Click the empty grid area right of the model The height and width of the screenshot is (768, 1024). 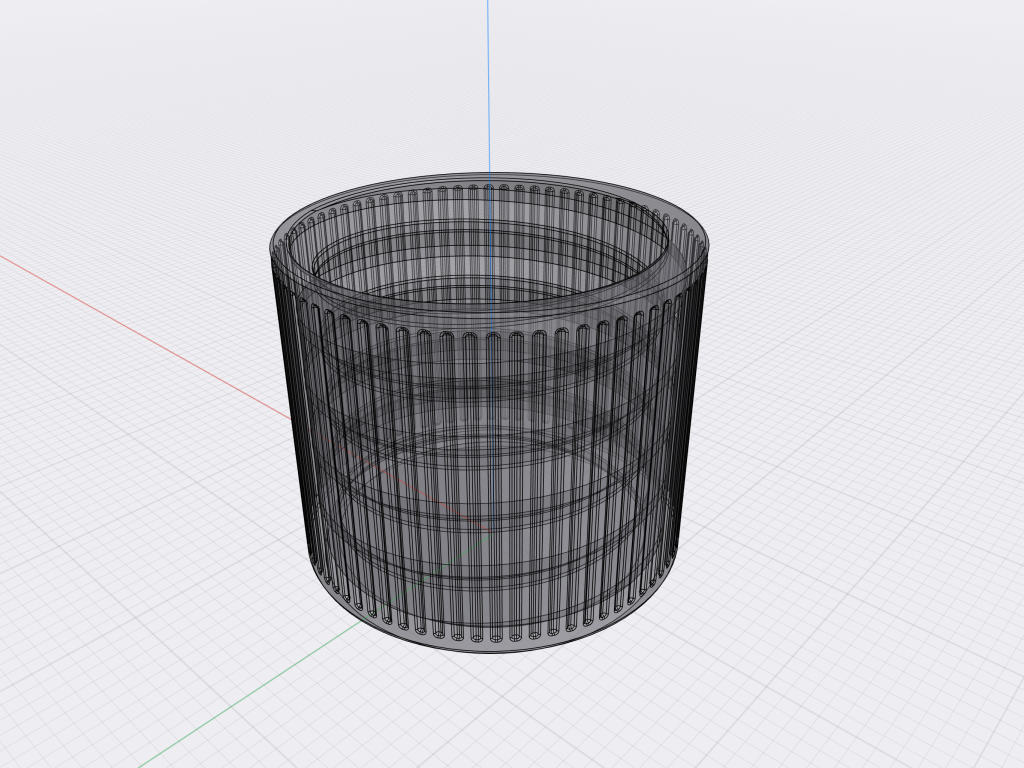pyautogui.click(x=849, y=392)
